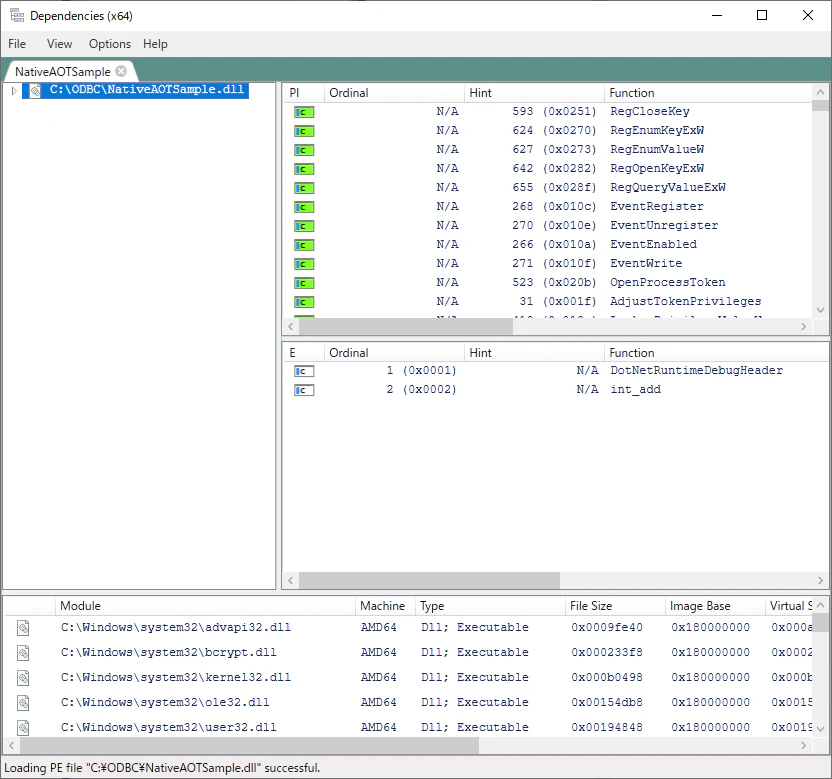The width and height of the screenshot is (832, 779).
Task: Click the export icon beside int_add
Action: pos(304,391)
